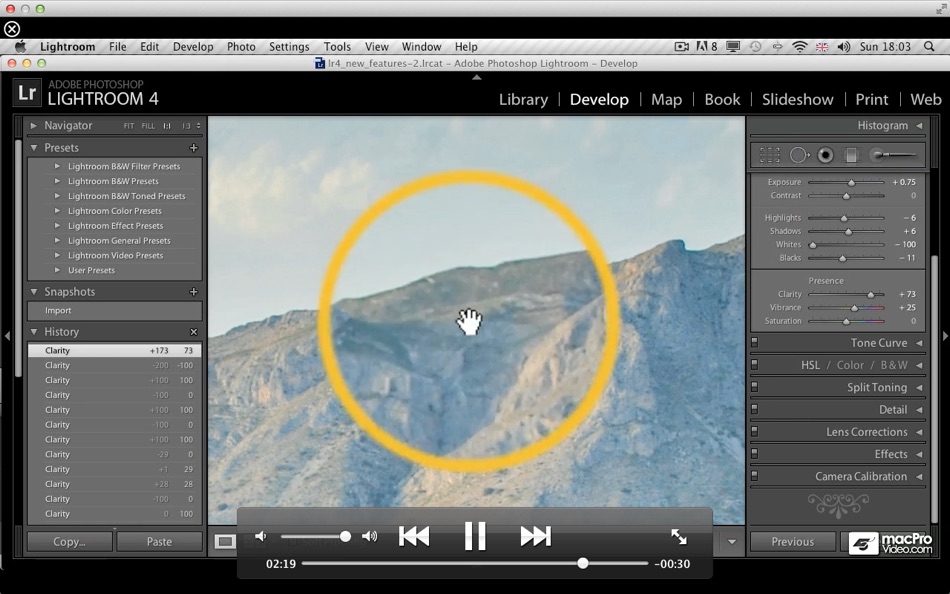
Task: Expand the Navigator panel
Action: (33, 125)
